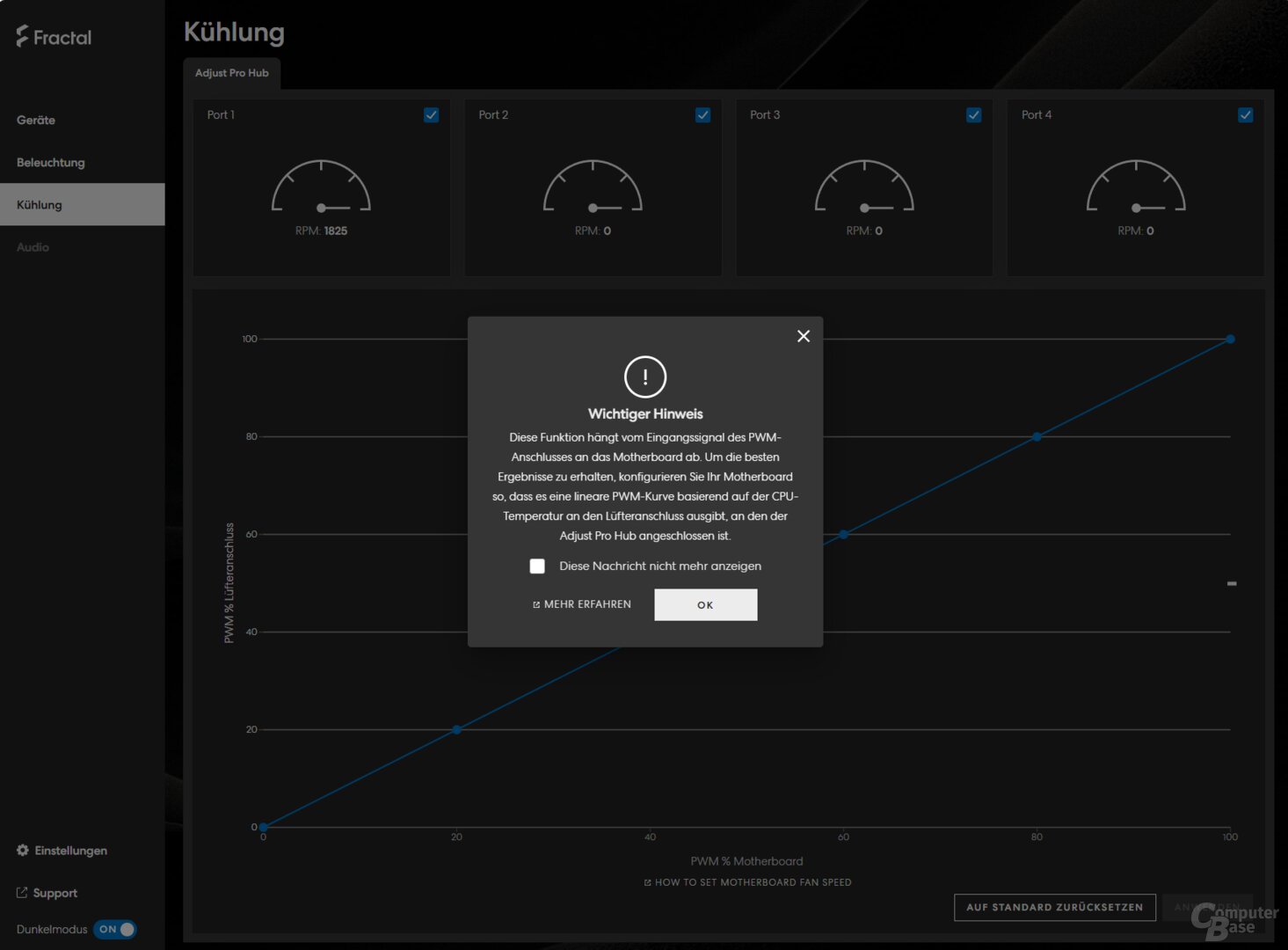Click the external-link icon beside MEHR ERFAHREN
This screenshot has width=1288, height=950.
point(536,604)
